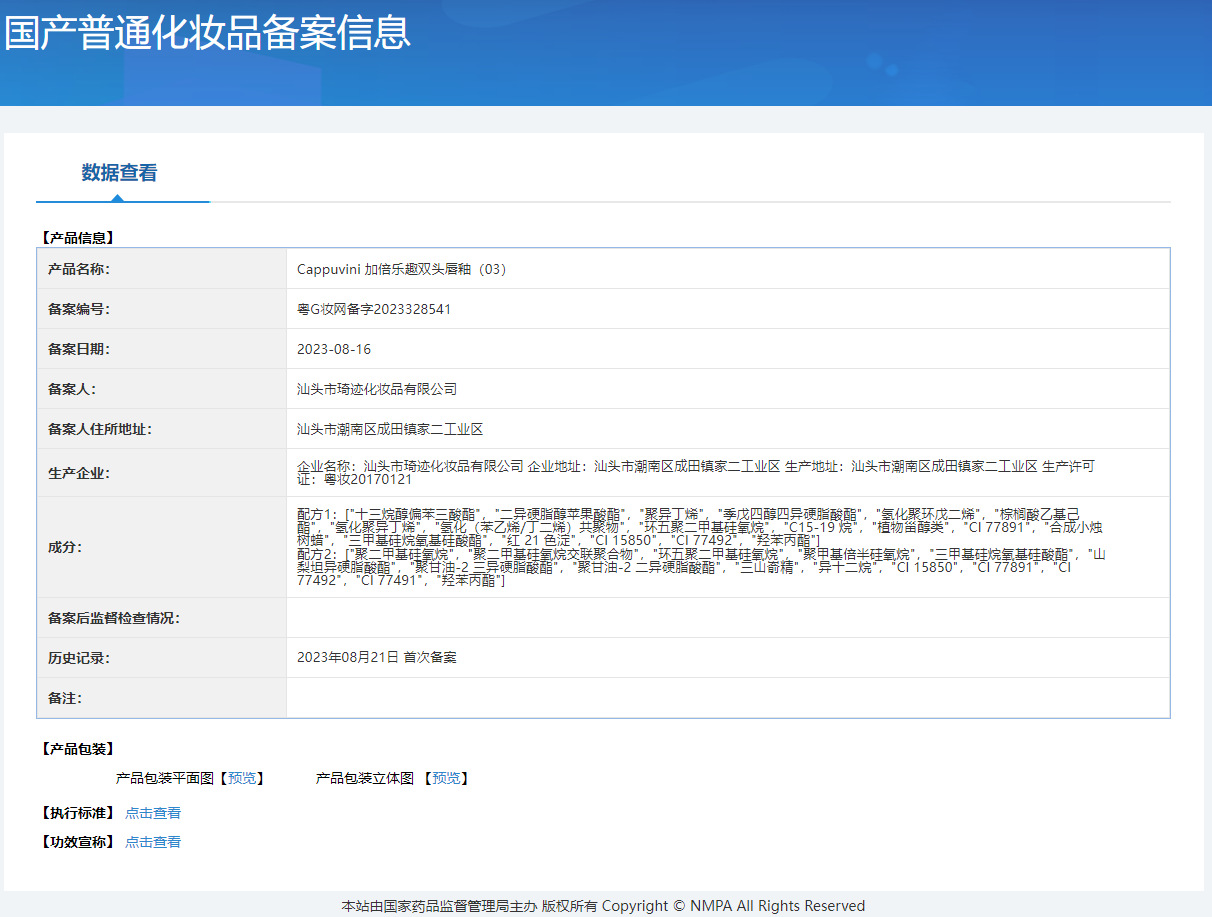Click the NMPA copyright footer text
This screenshot has height=917, width=1212.
[603, 906]
